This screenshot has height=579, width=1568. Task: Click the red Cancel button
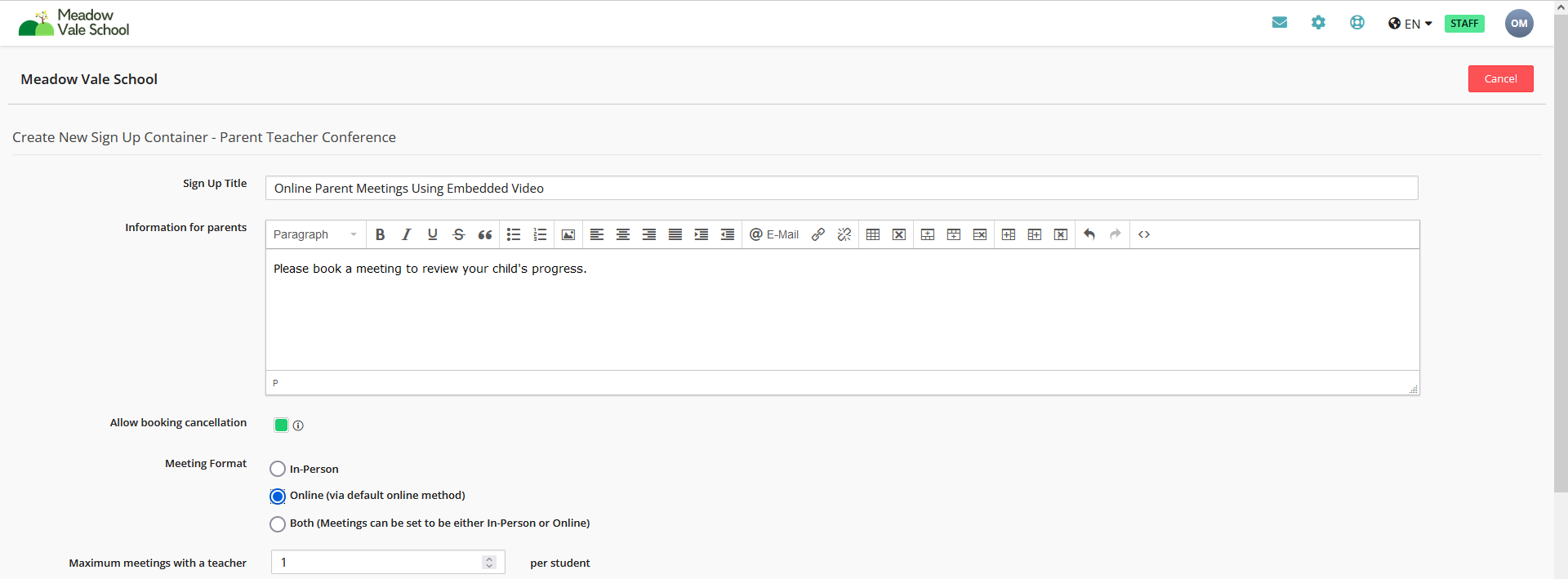1500,78
